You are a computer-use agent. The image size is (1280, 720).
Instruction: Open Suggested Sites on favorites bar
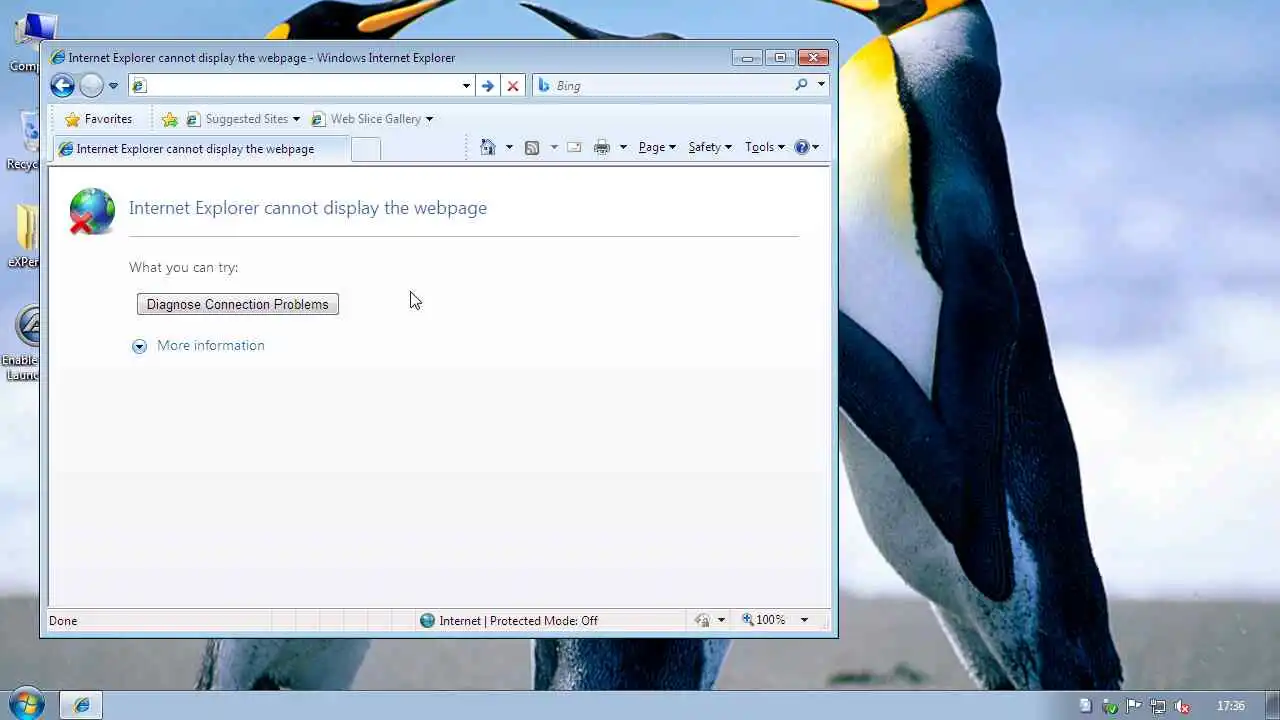coord(243,119)
